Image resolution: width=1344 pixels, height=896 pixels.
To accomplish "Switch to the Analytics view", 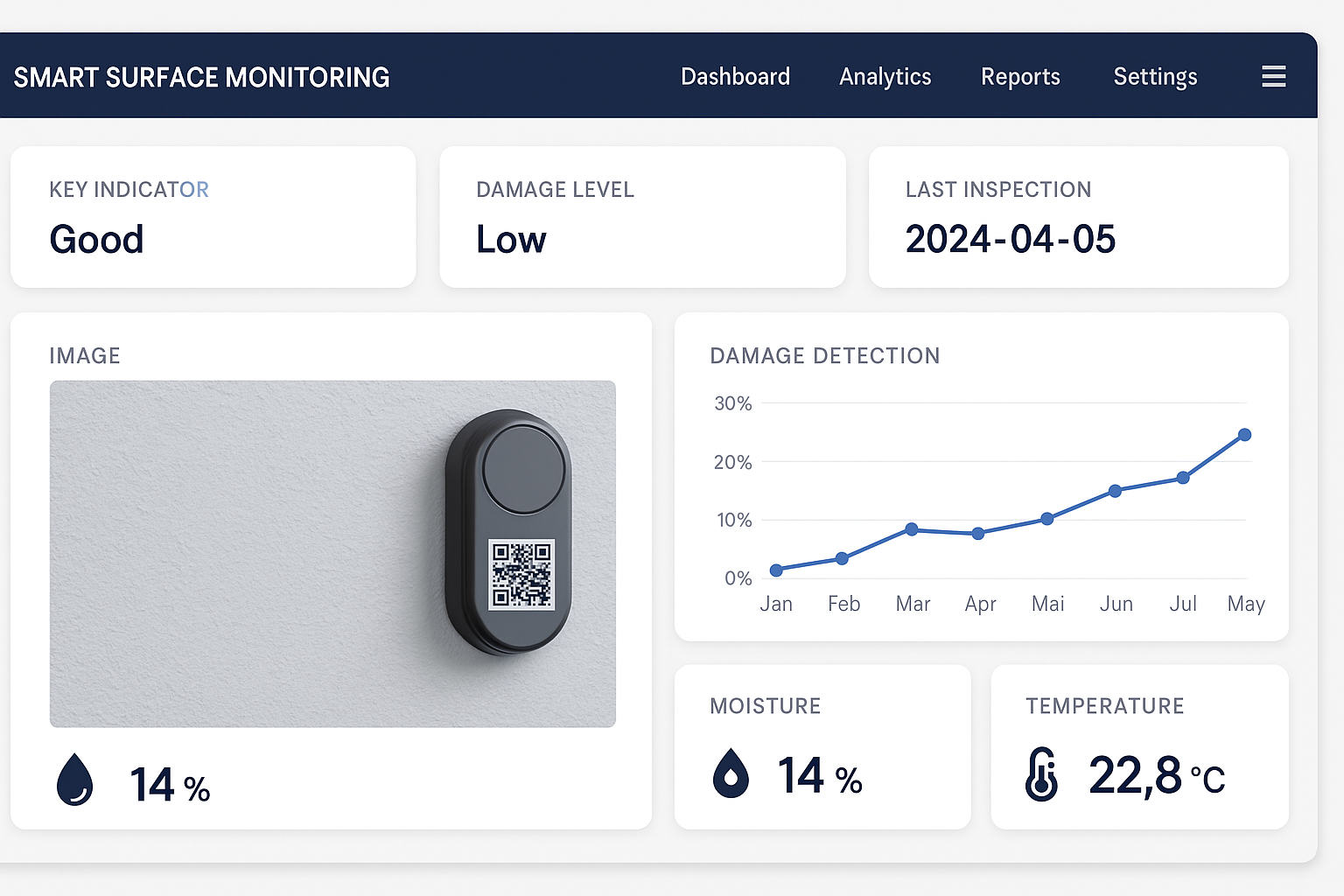I will coord(885,77).
